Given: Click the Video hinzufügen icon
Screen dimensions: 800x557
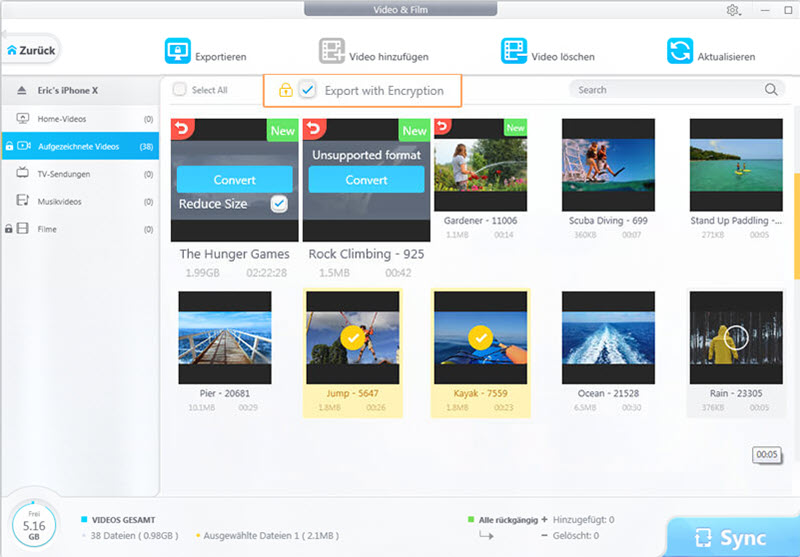Looking at the screenshot, I should [331, 52].
